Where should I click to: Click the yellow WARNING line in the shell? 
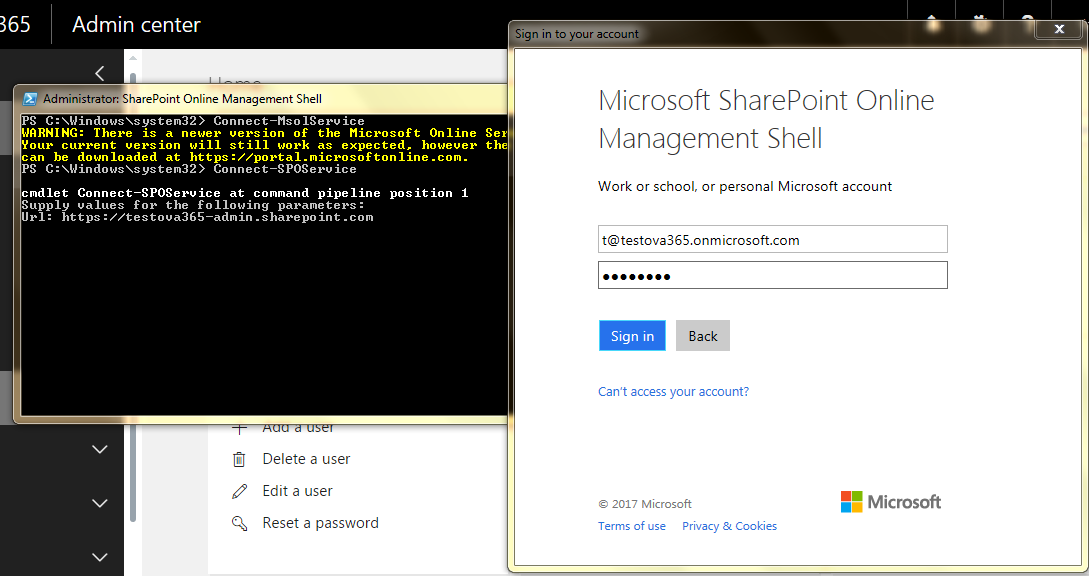[265, 133]
